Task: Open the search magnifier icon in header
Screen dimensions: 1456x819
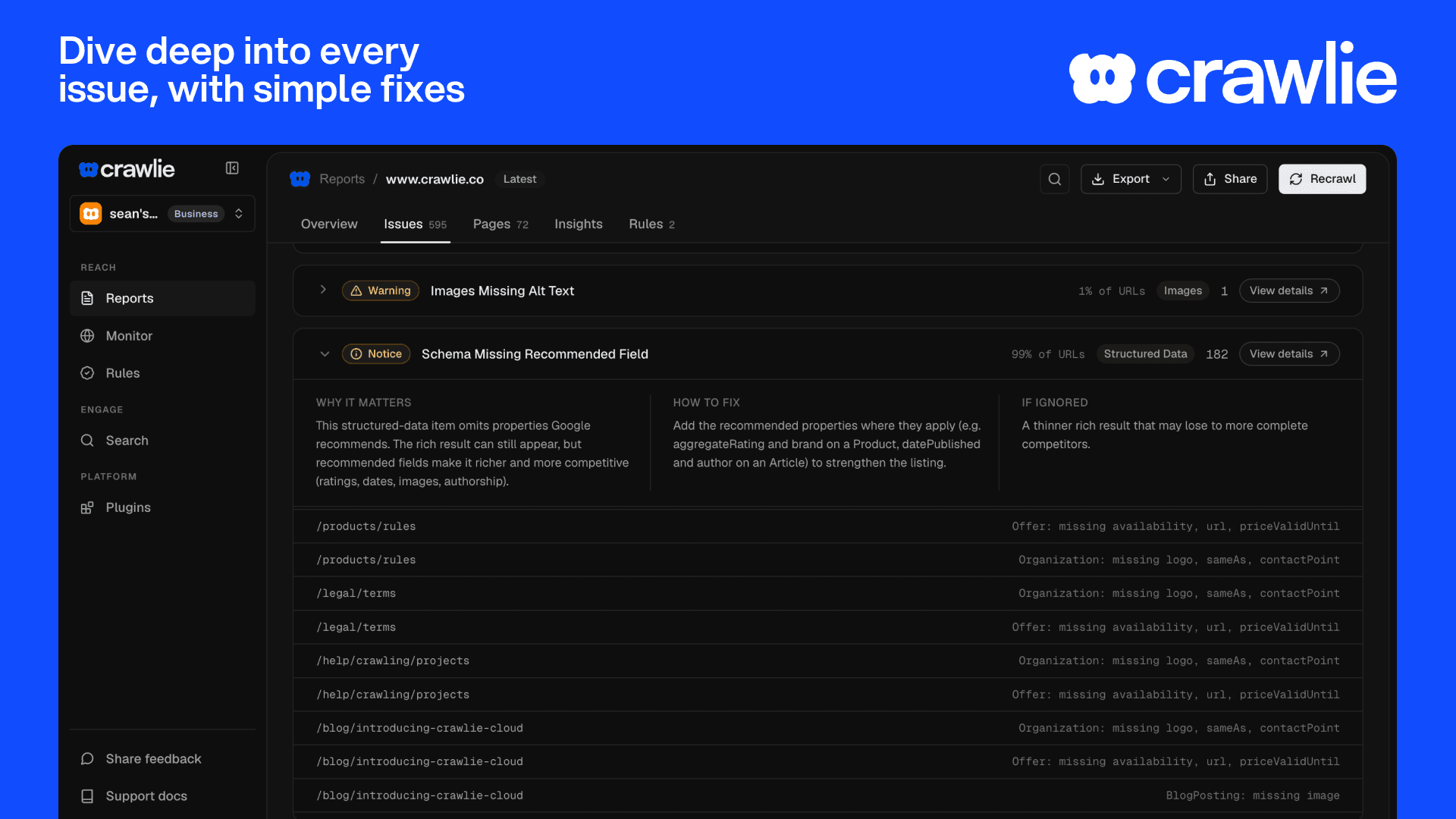Action: click(1054, 179)
